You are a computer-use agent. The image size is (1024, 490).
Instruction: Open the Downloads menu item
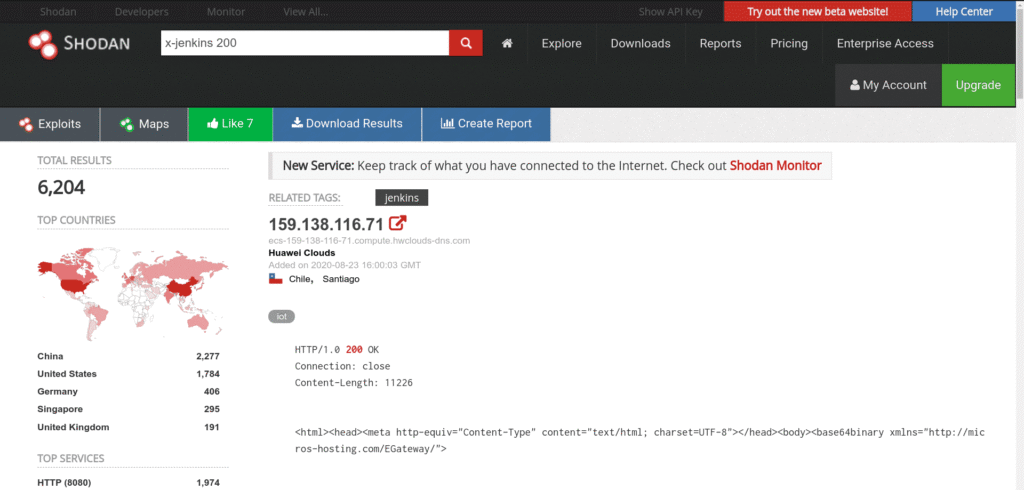click(641, 44)
